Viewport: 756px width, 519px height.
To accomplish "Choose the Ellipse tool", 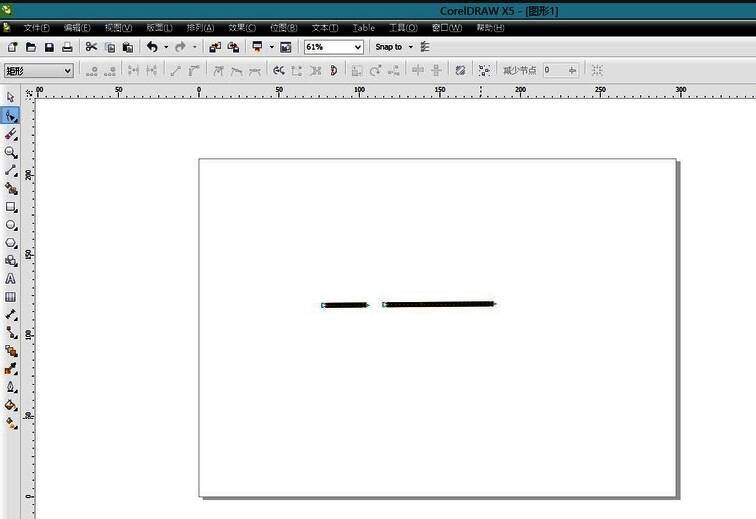I will click(11, 225).
